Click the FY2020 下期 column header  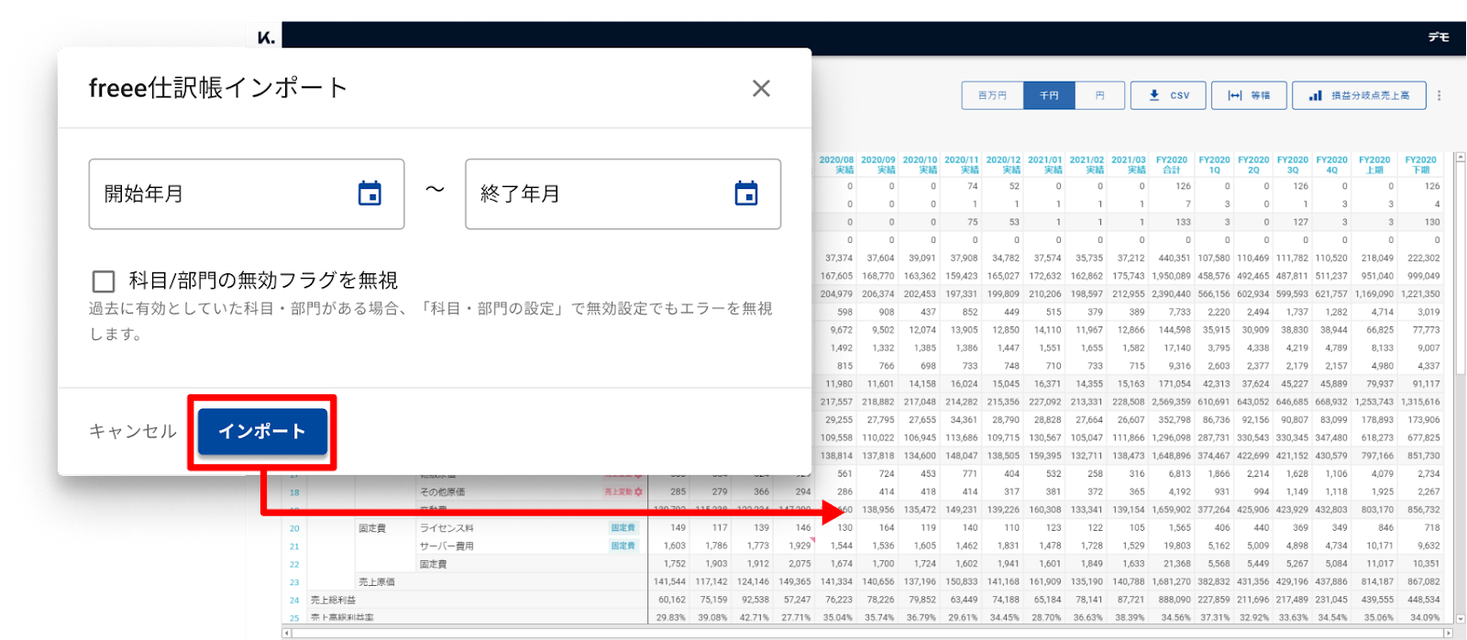coord(1420,165)
